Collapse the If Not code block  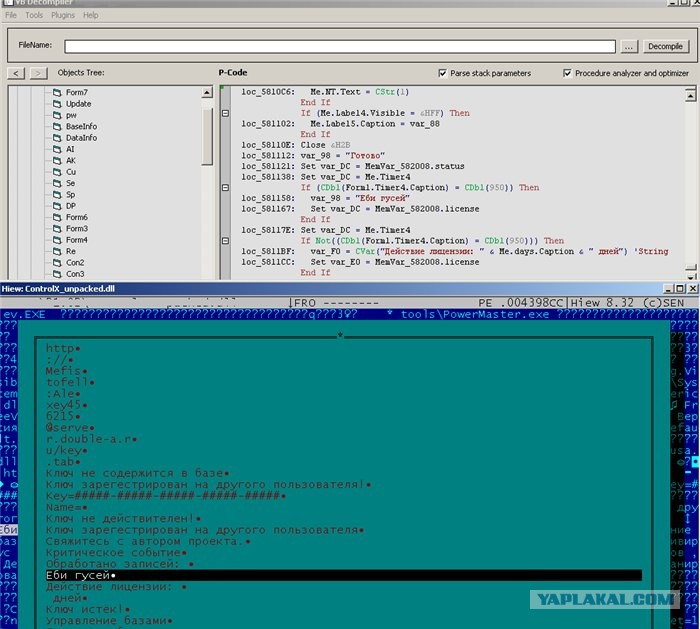point(225,241)
